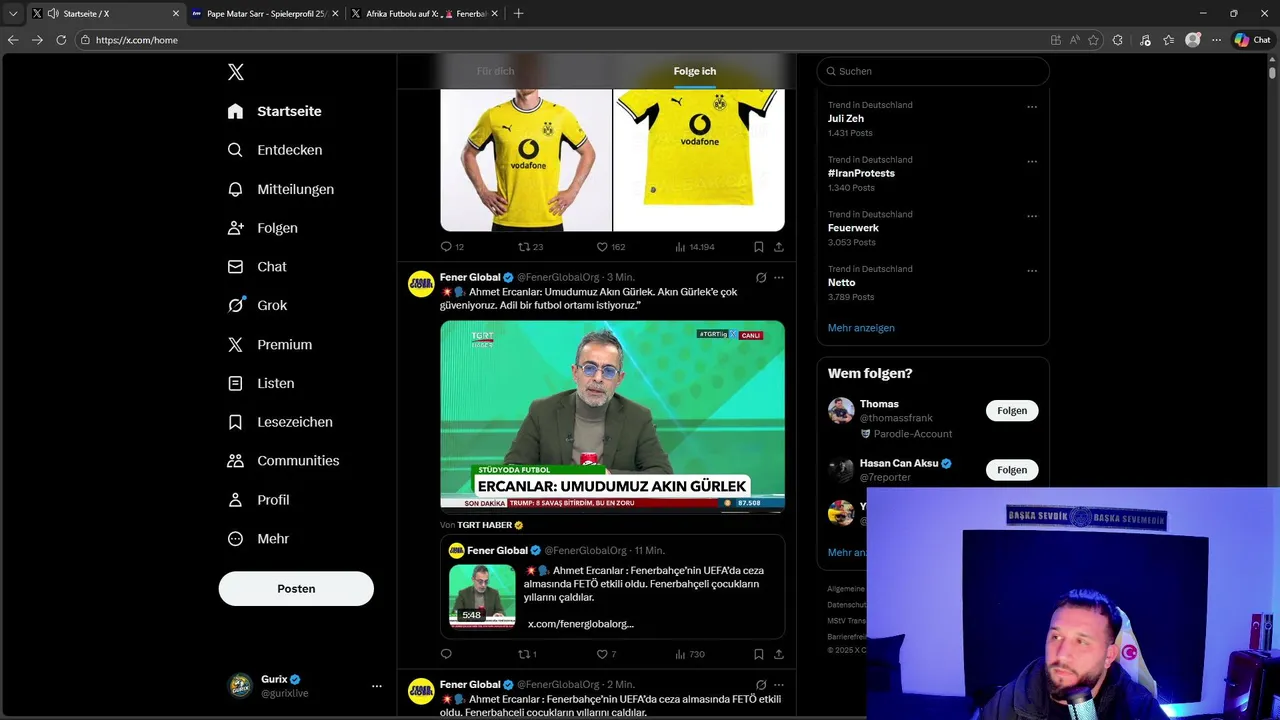Image resolution: width=1280 pixels, height=720 pixels.
Task: View analytics of the post with 14.194 views
Action: click(x=695, y=247)
